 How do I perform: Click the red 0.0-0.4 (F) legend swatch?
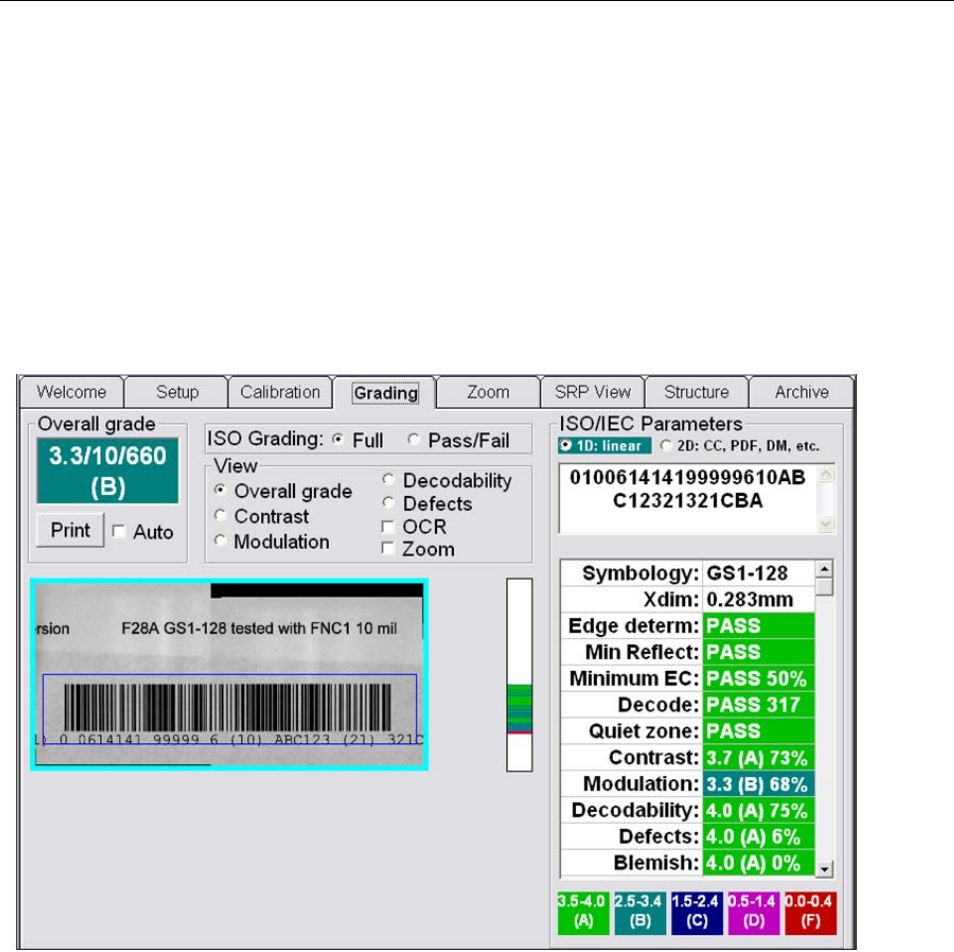[x=810, y=912]
